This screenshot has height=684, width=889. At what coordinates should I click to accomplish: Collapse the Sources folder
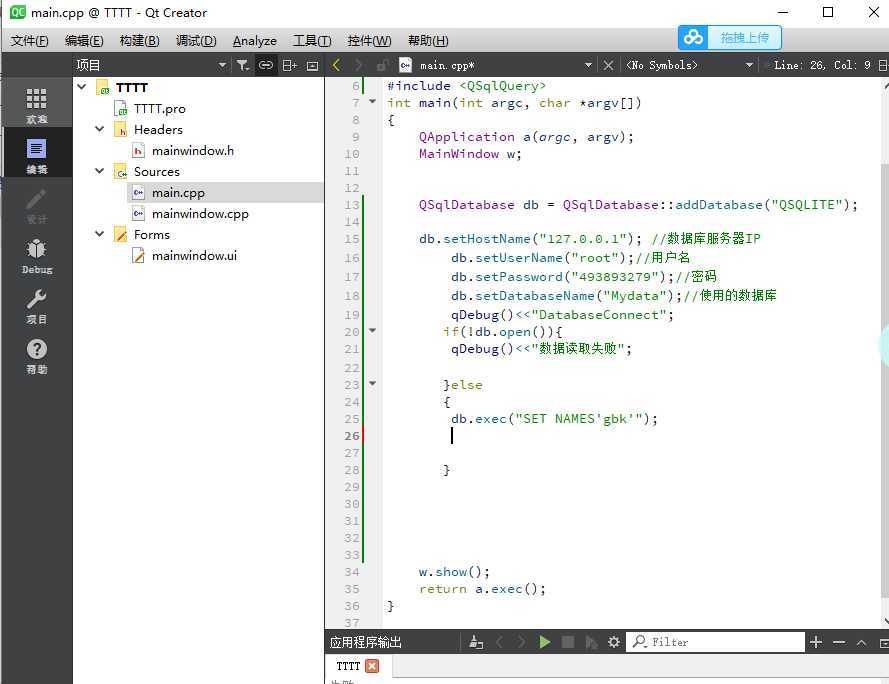[x=100, y=171]
